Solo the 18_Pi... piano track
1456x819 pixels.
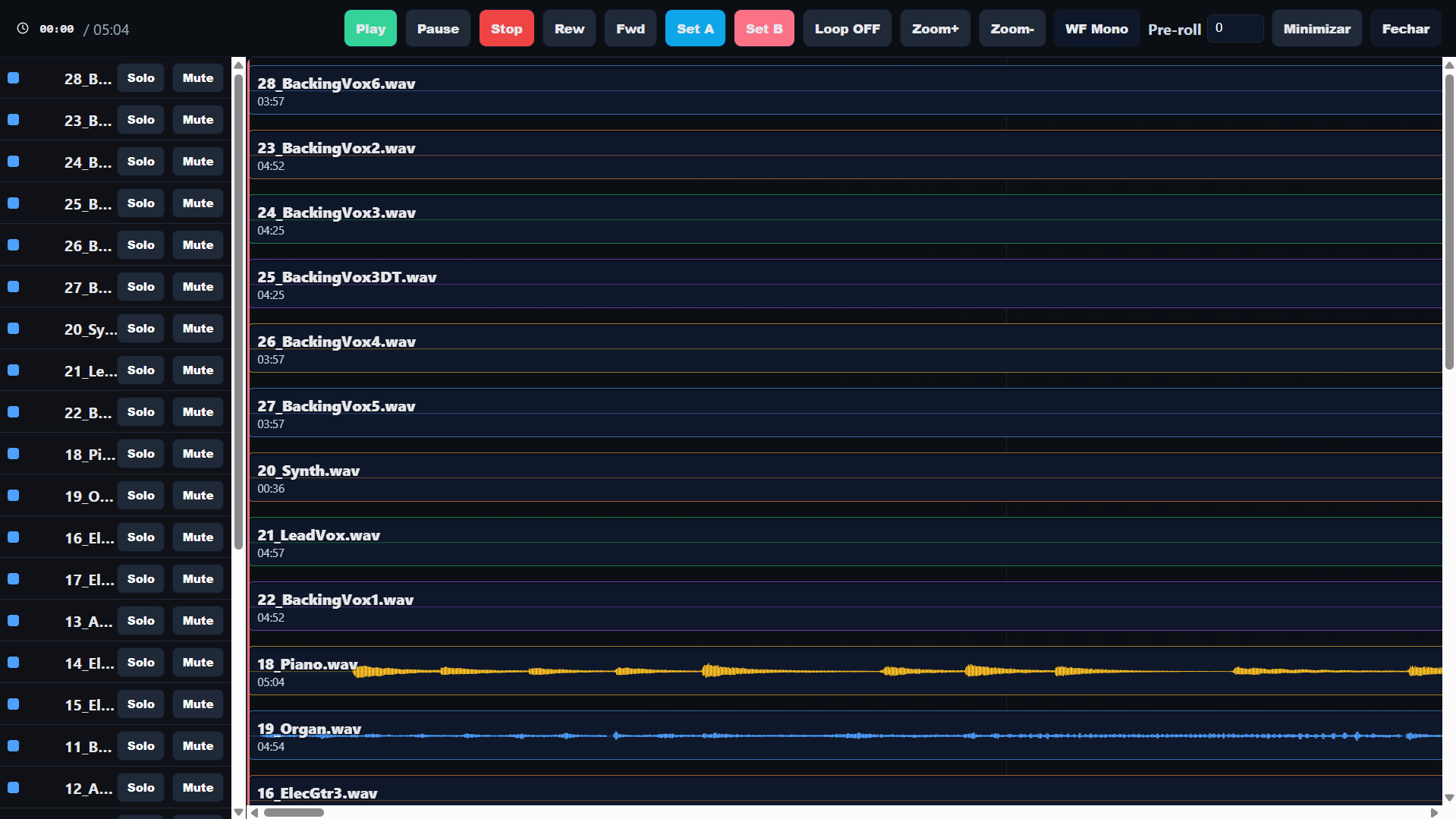(x=141, y=454)
